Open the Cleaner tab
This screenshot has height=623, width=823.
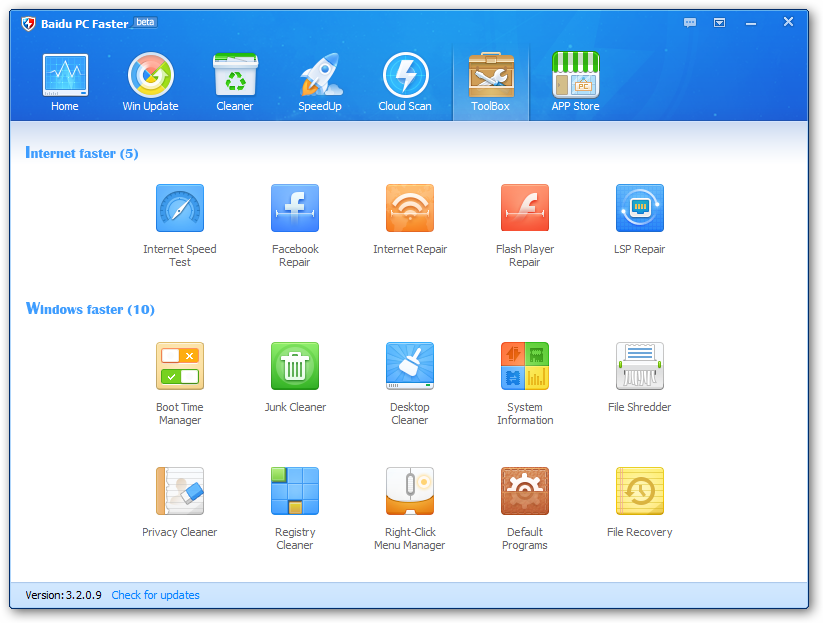tap(235, 82)
